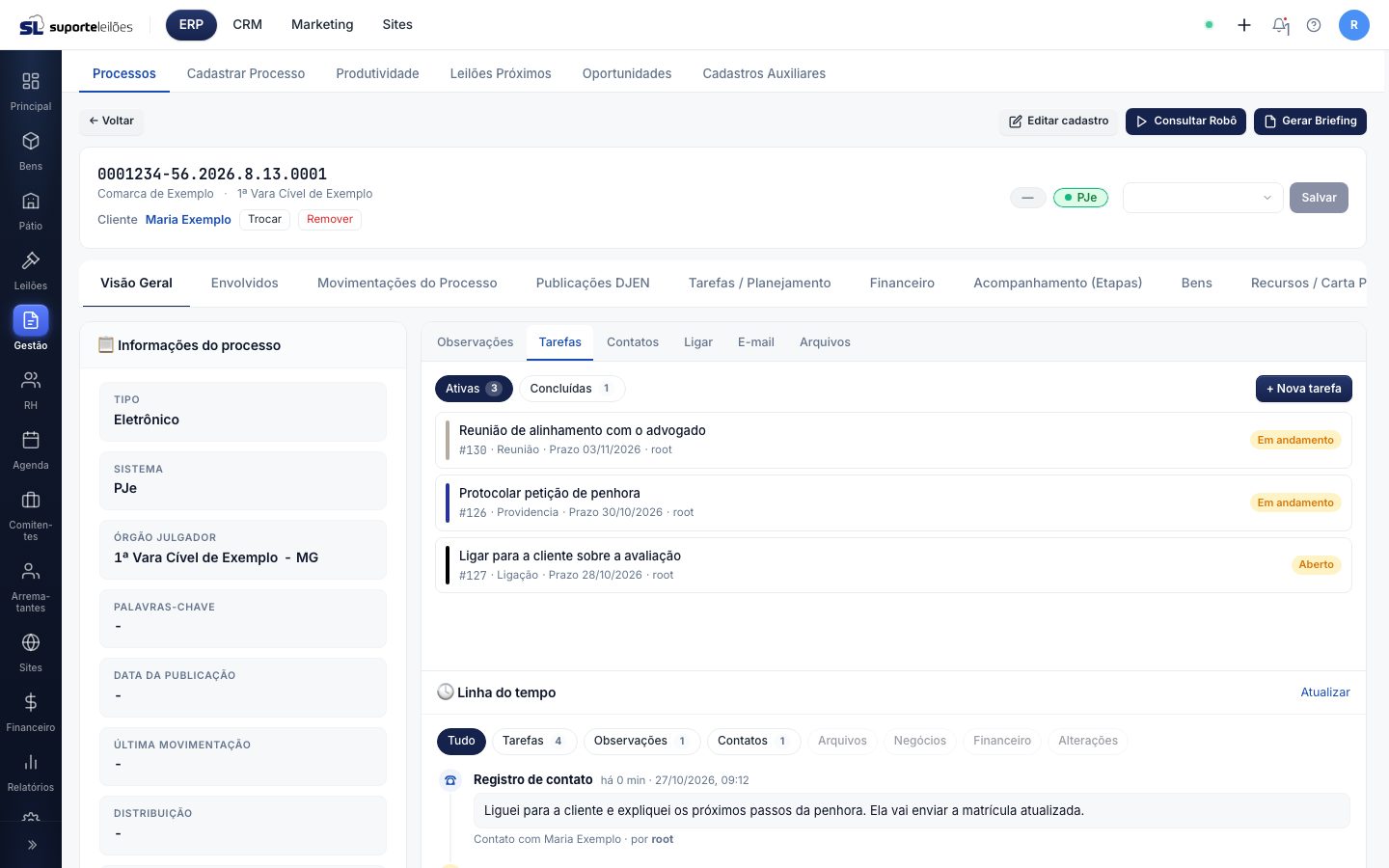Open the Envolvidos tab
Screen dimensions: 1389x868
tap(245, 283)
